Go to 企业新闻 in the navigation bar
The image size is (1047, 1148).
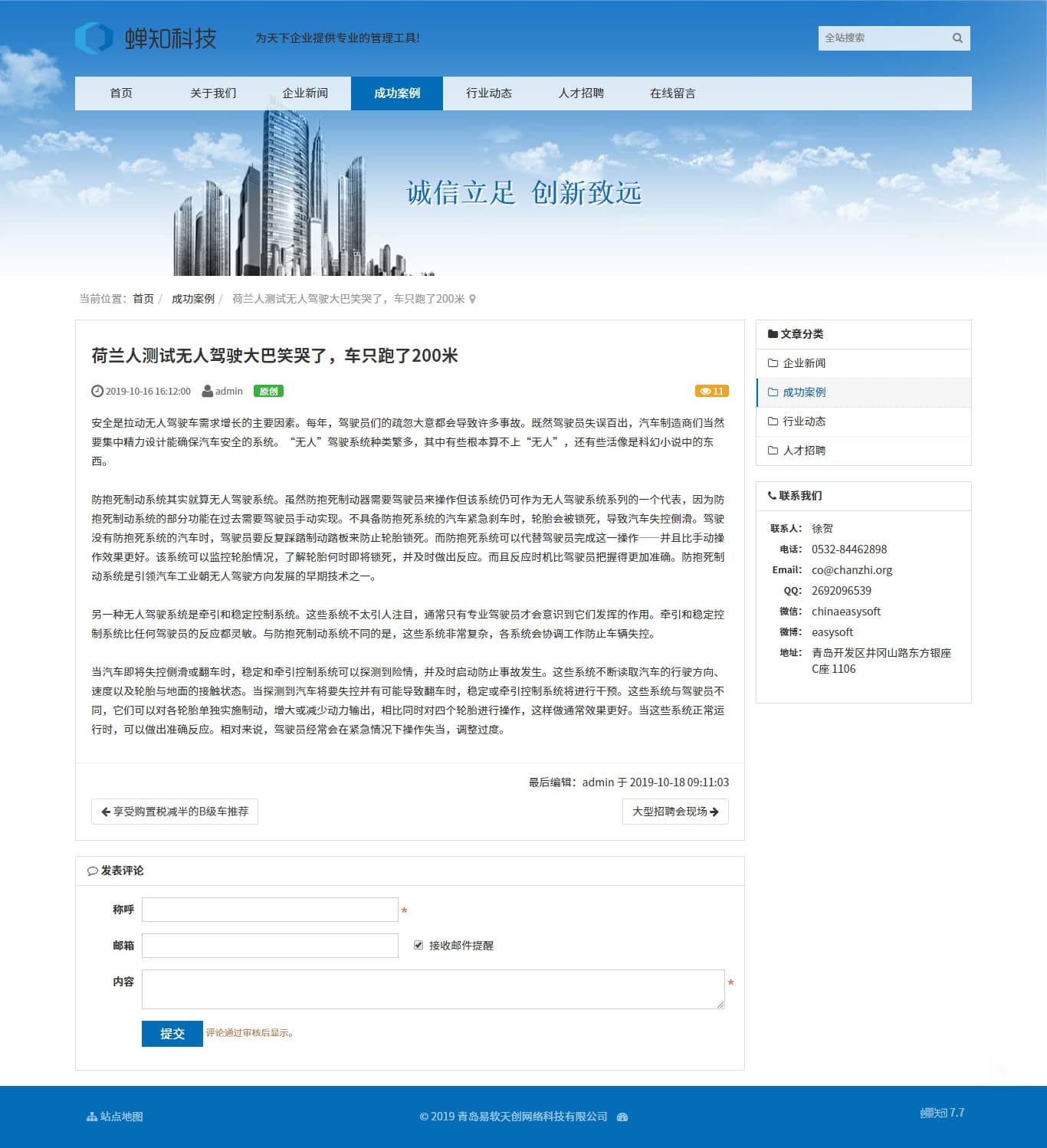pyautogui.click(x=305, y=93)
